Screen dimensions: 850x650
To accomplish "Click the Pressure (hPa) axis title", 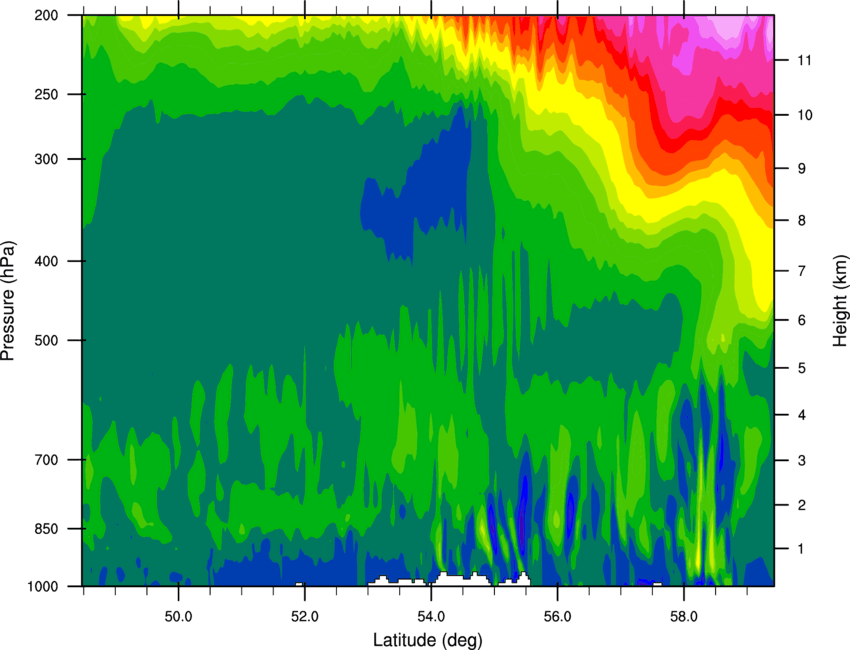I will click(8, 301).
